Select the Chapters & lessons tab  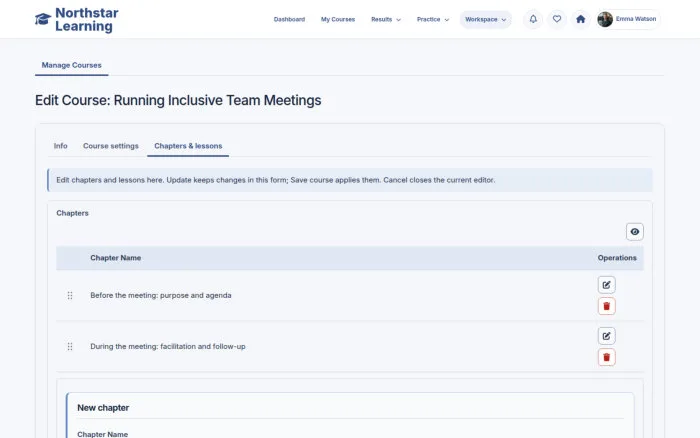[188, 146]
